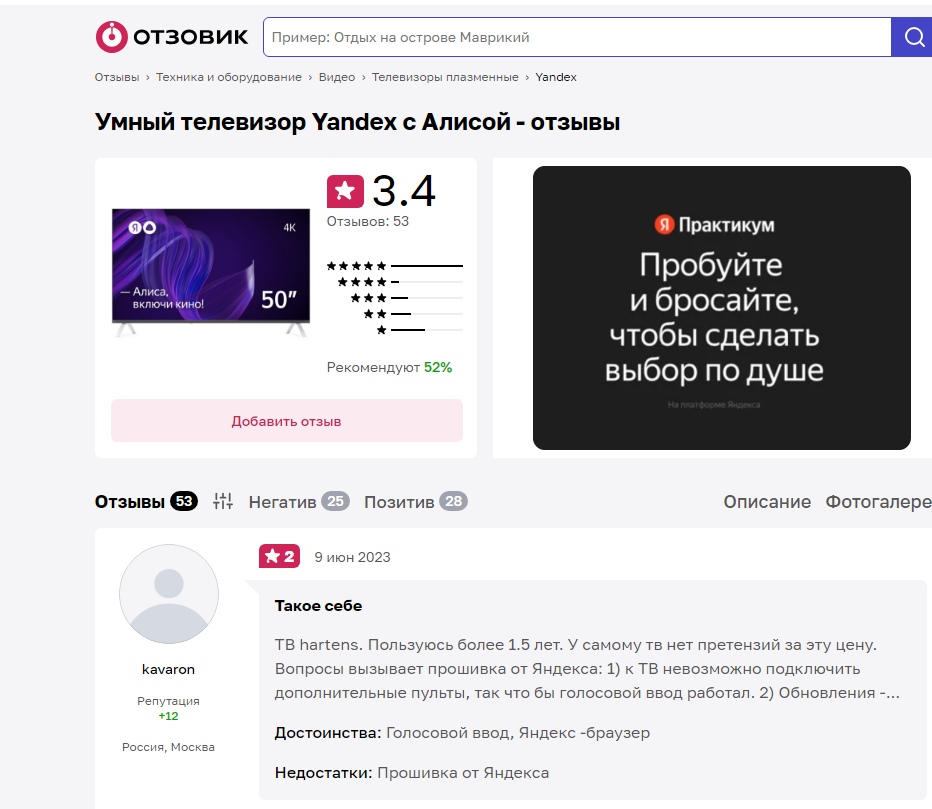Open the review titled Такое себе
The image size is (932, 809).
(x=318, y=606)
